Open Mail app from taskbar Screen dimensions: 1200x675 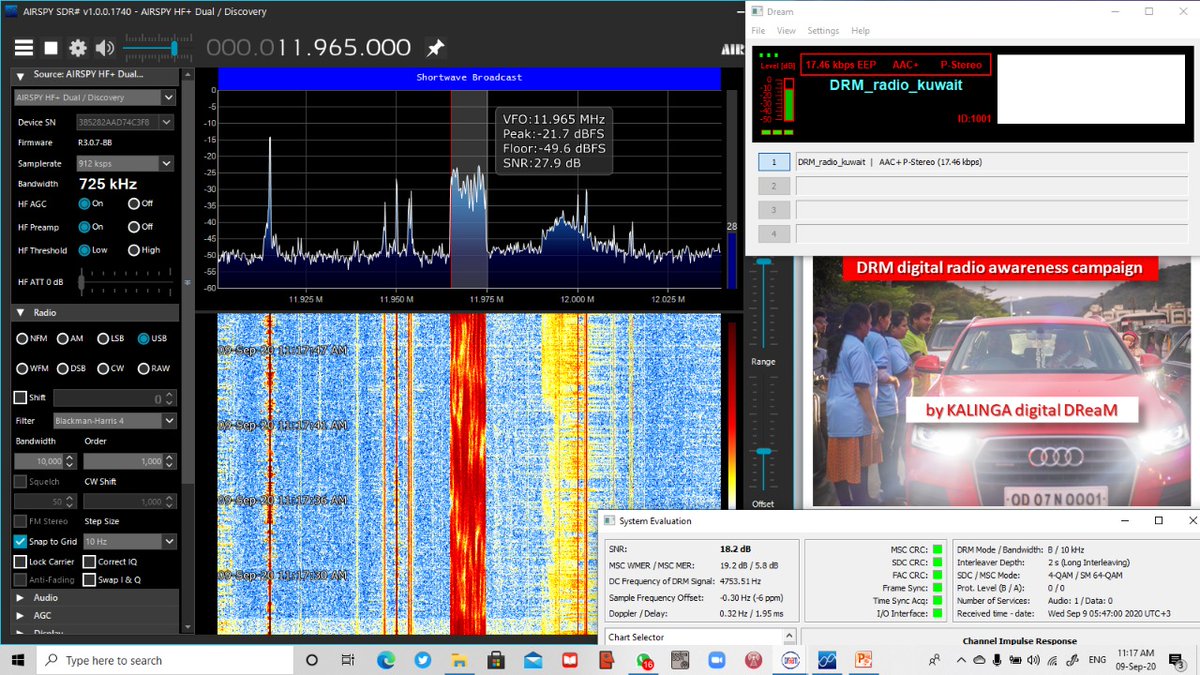tap(532, 660)
